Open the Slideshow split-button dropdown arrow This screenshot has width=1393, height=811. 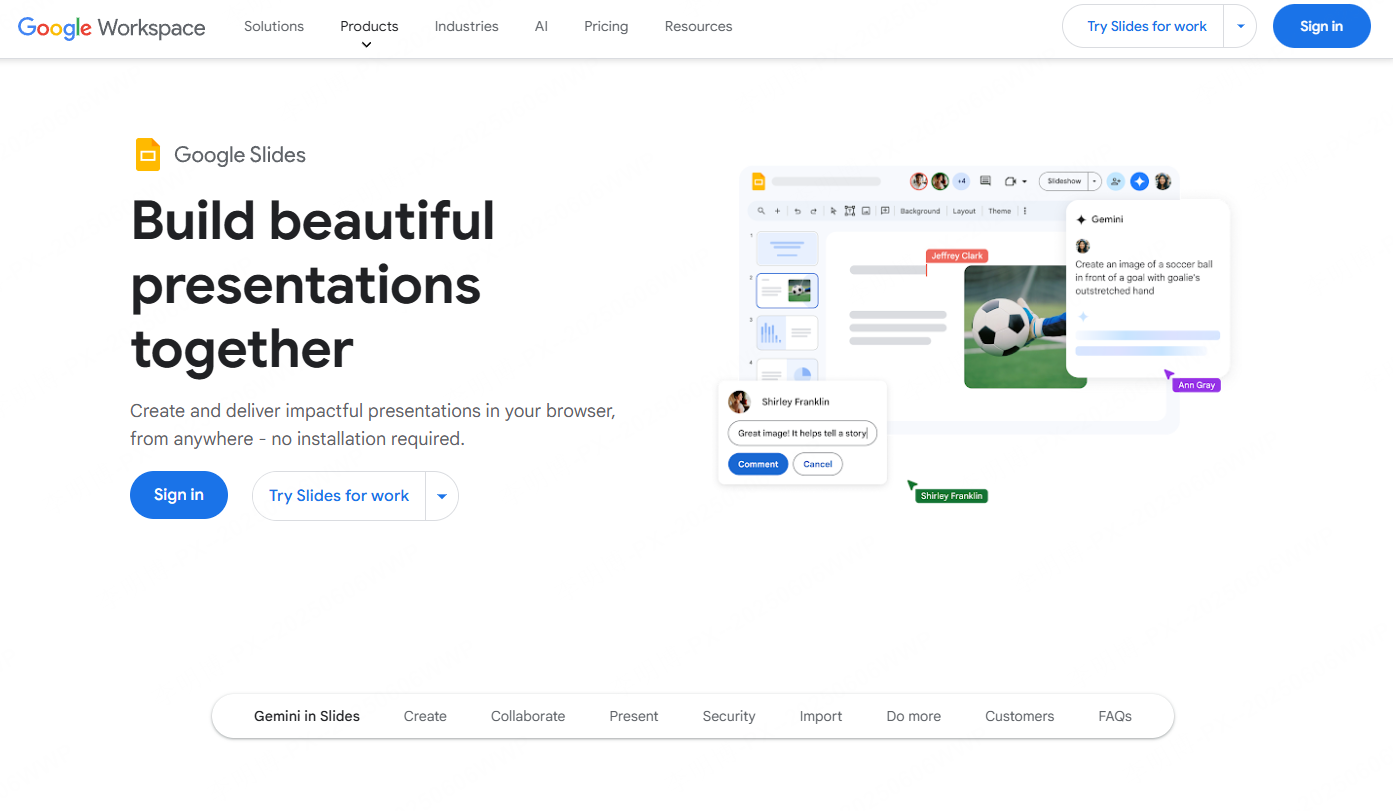coord(1093,181)
